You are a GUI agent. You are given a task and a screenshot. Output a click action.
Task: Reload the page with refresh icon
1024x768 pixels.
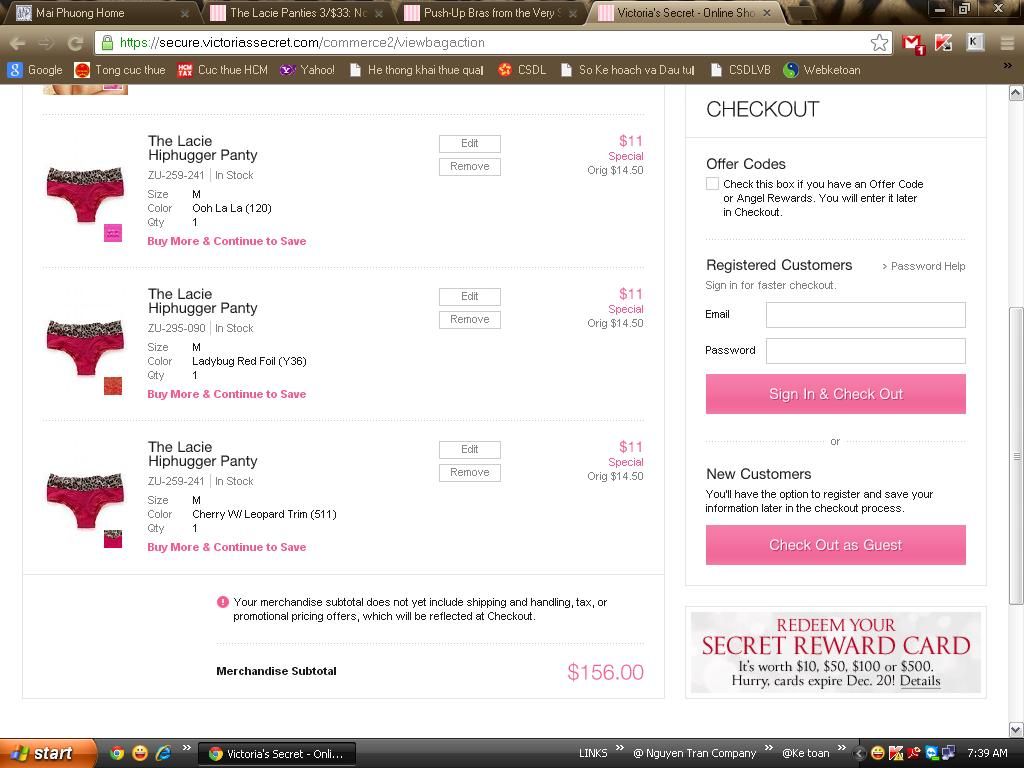click(75, 43)
